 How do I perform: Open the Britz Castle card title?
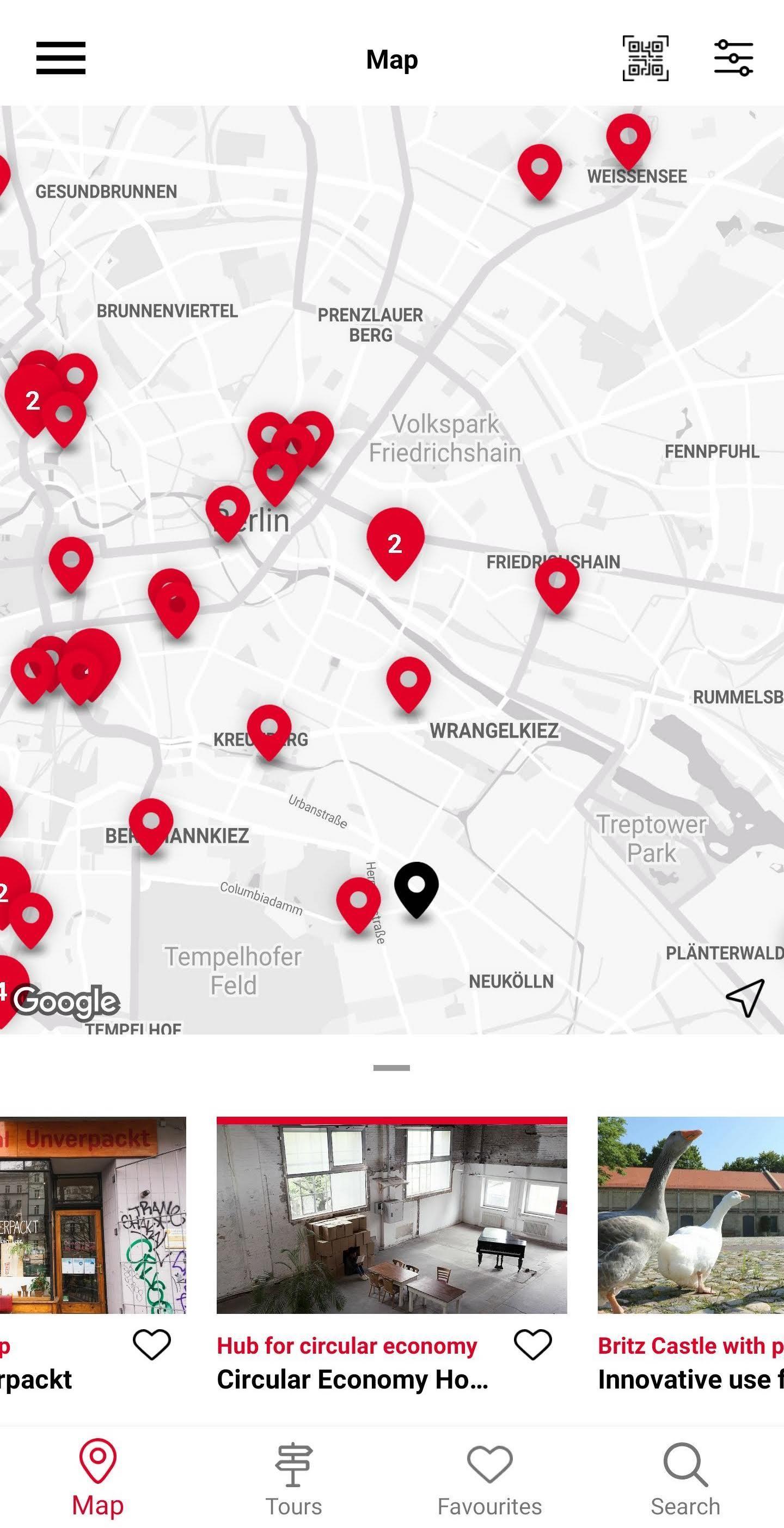691,1346
